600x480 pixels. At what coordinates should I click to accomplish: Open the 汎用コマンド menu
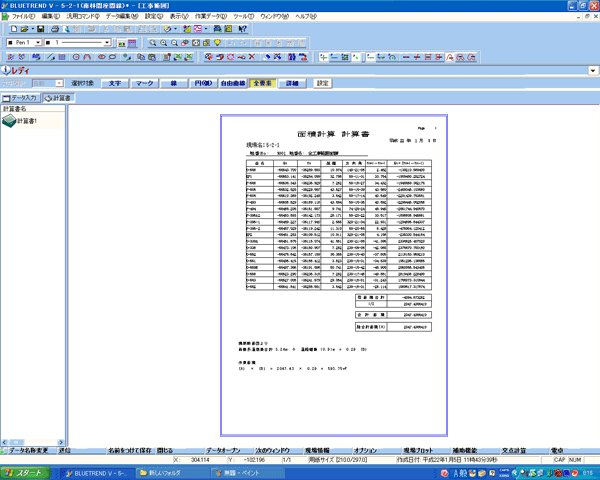point(83,16)
